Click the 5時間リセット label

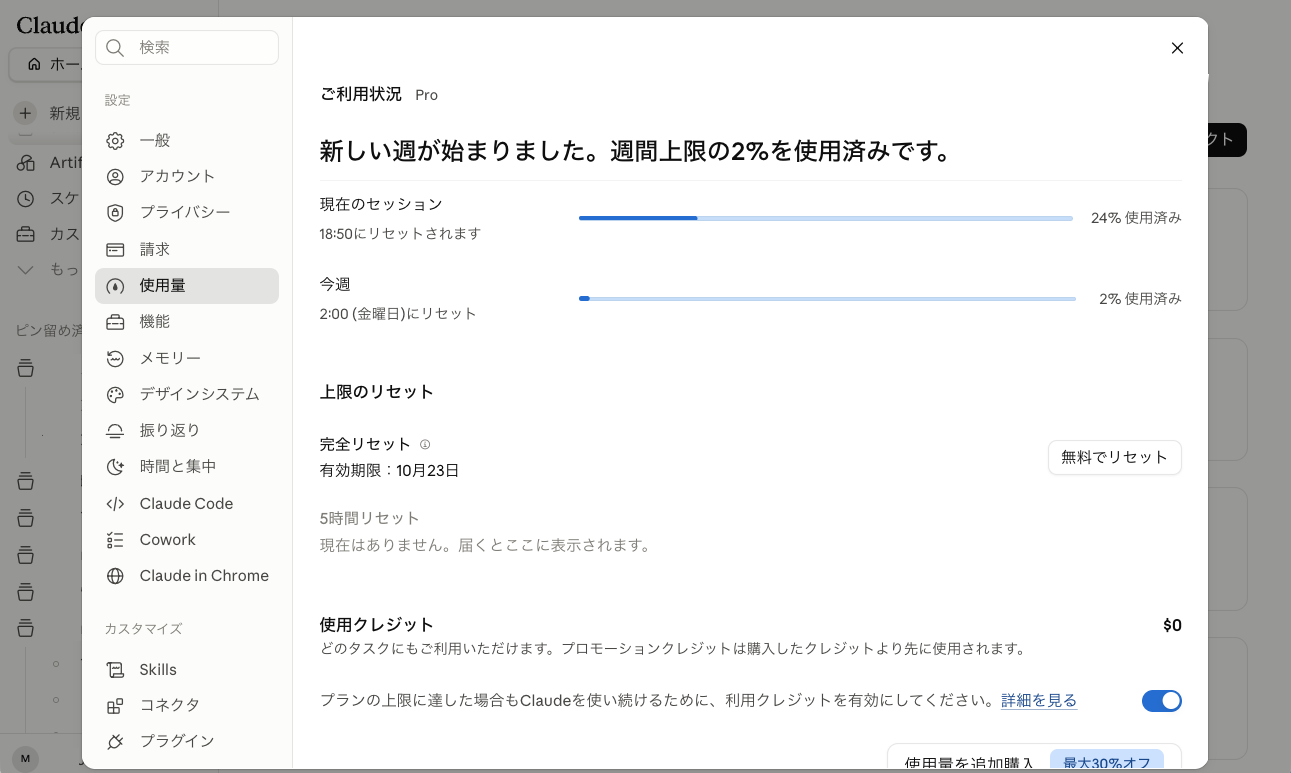click(369, 519)
